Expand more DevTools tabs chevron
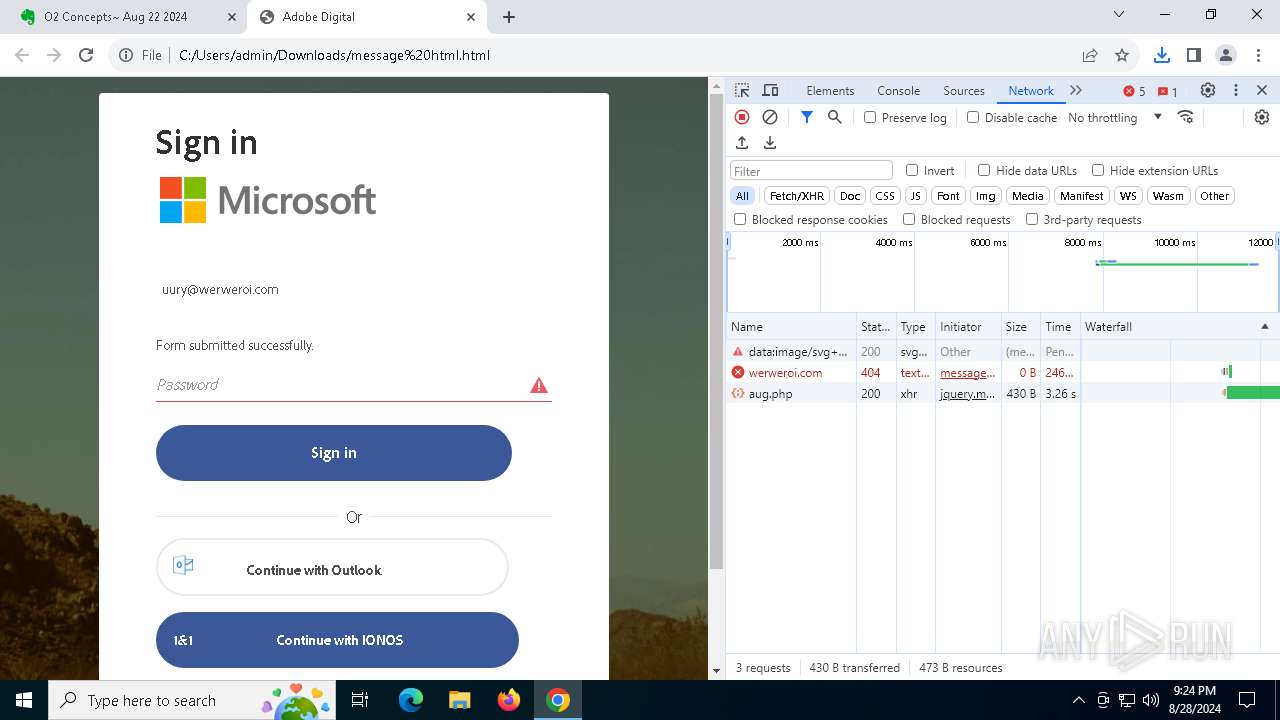 (x=1076, y=90)
